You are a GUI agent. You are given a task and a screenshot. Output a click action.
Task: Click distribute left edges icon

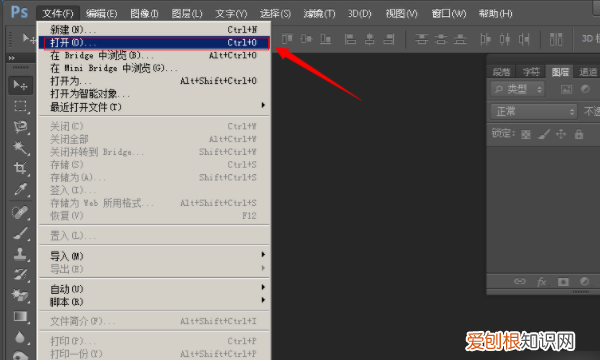(x=485, y=39)
